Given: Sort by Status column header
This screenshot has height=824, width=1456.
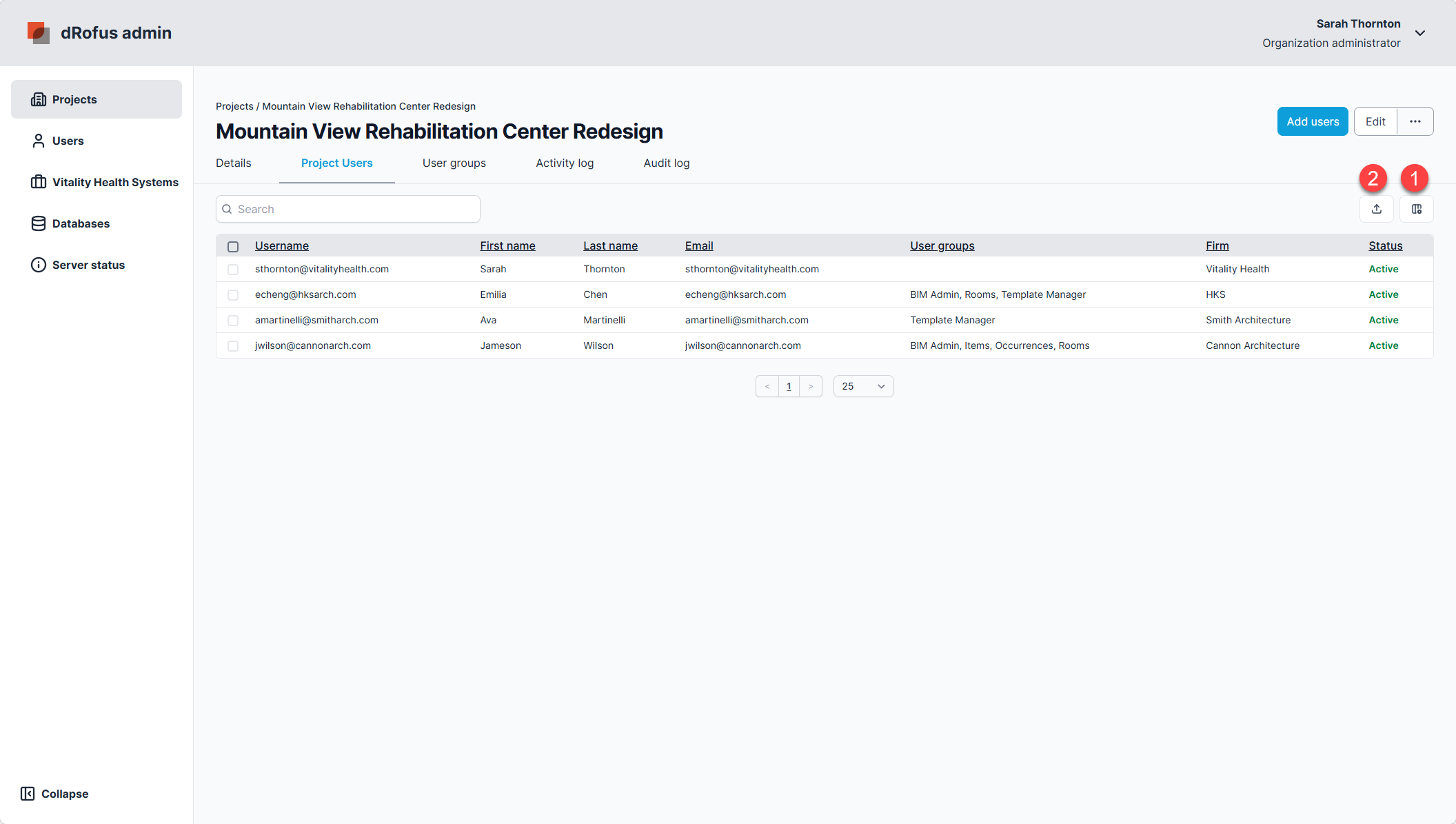Looking at the screenshot, I should coord(1386,245).
